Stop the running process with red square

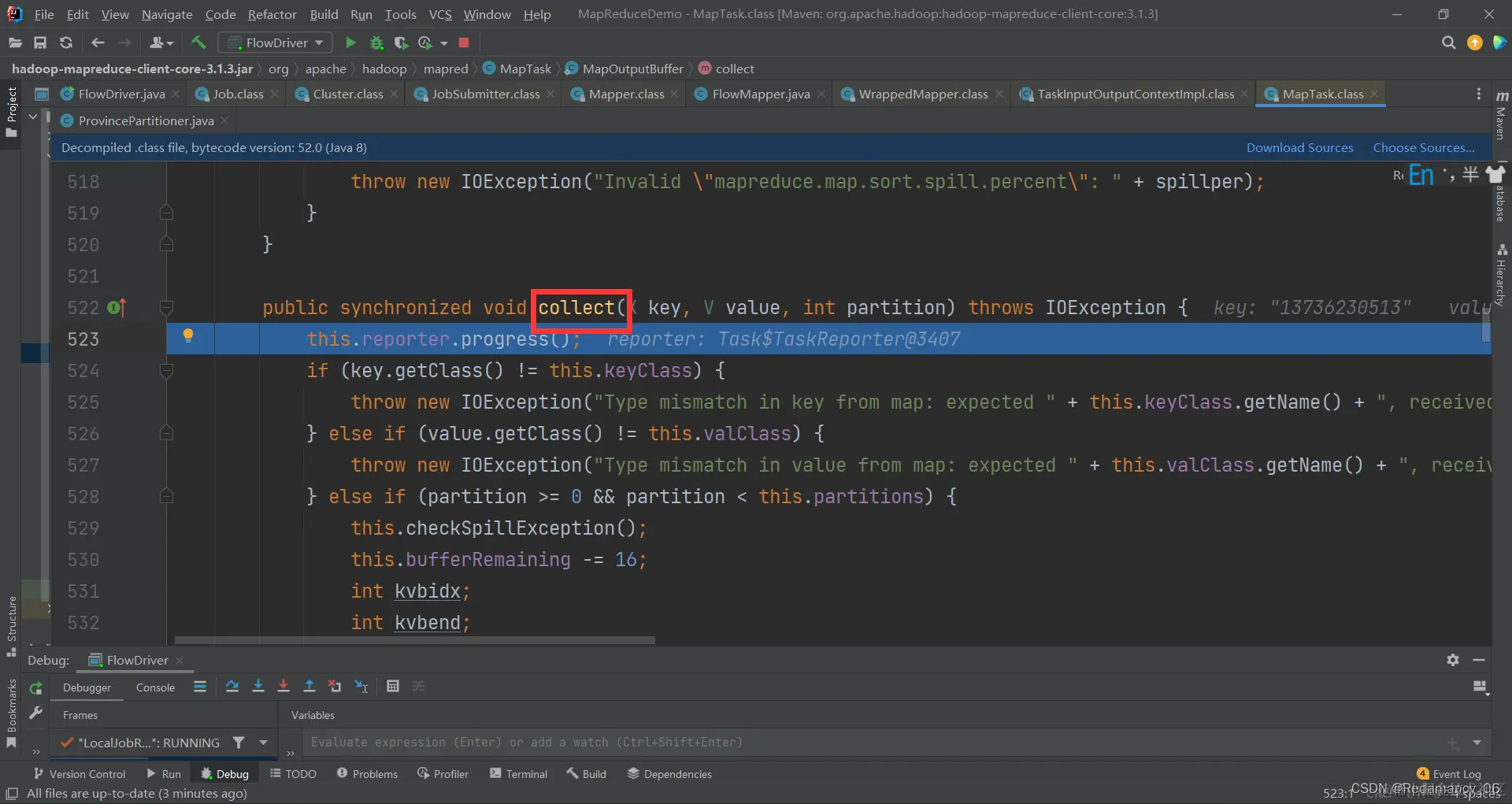(x=464, y=43)
